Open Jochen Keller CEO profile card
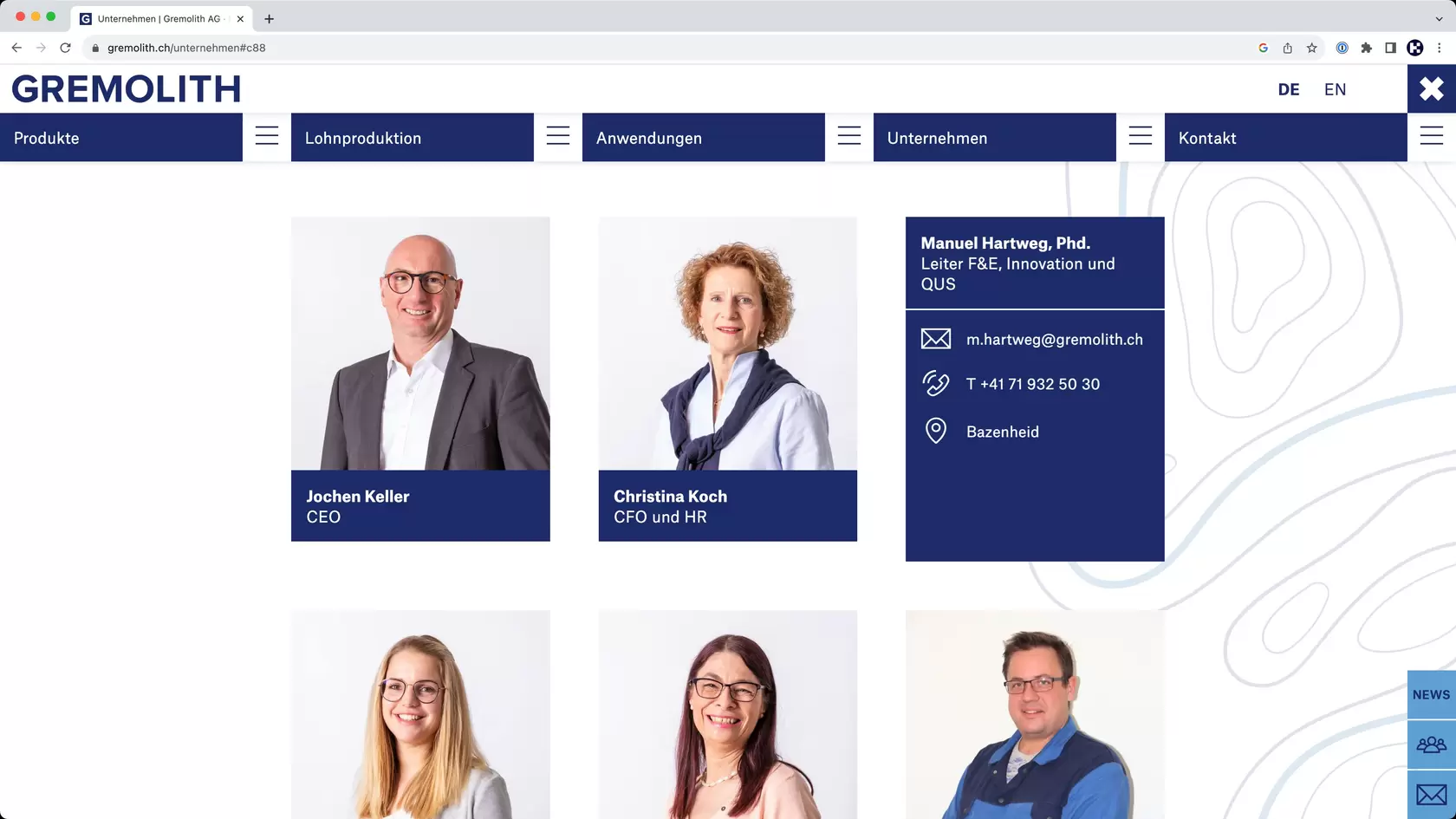 click(420, 379)
